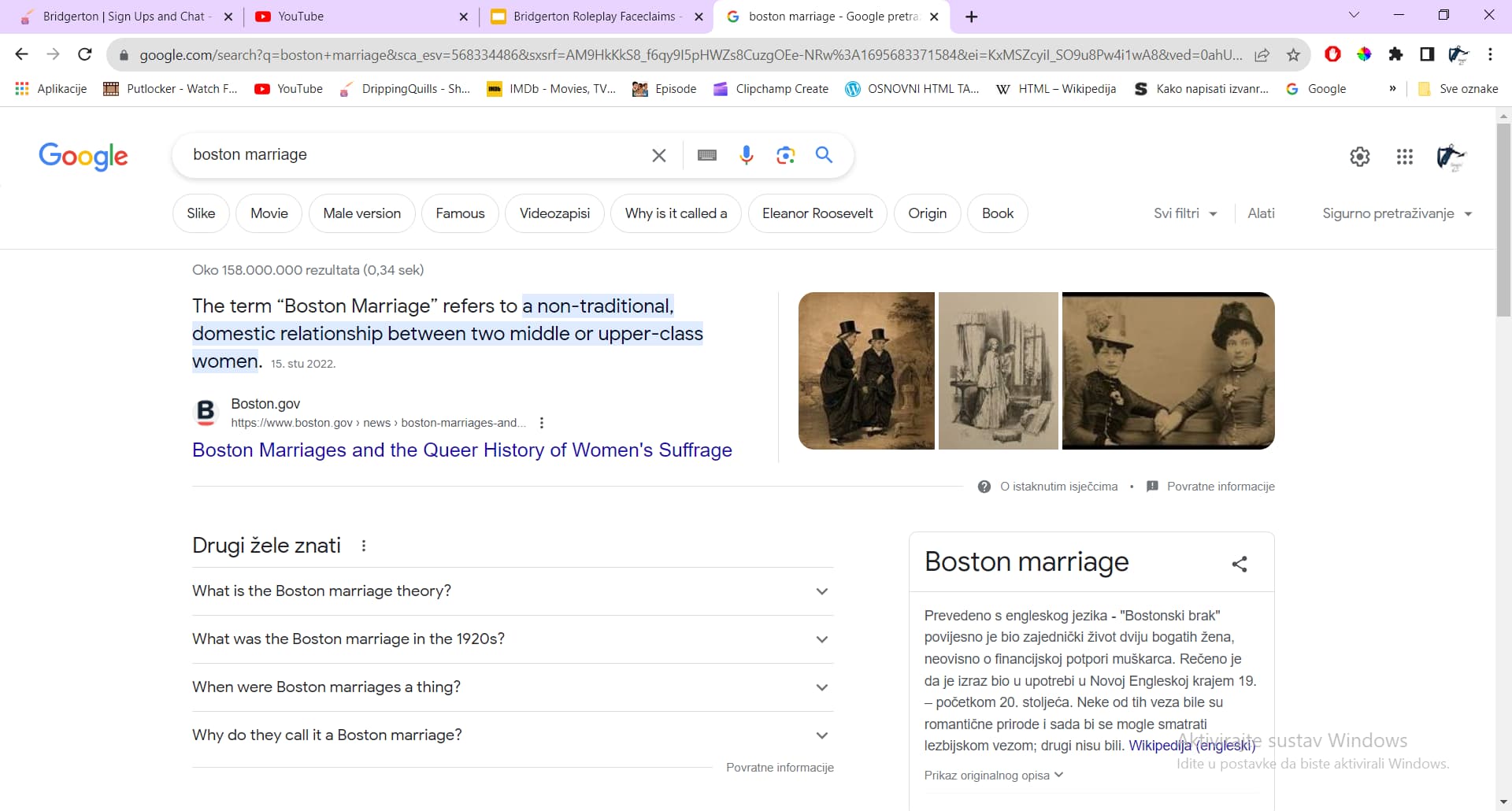Open Boston Marriages and Queer History link

pyautogui.click(x=462, y=450)
